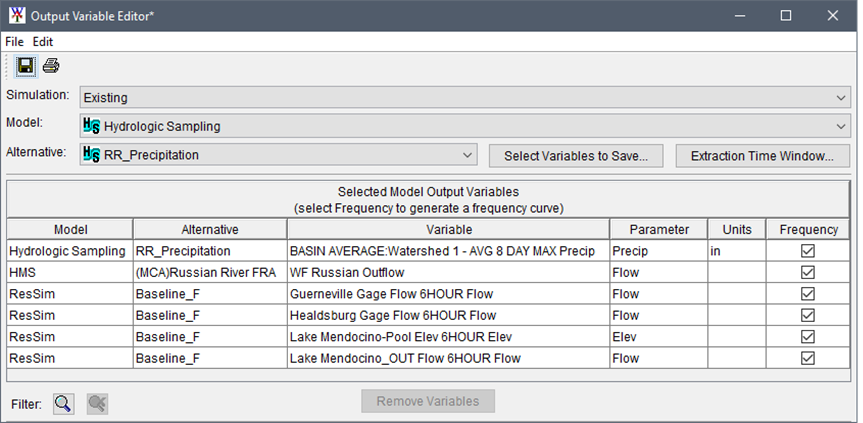Image resolution: width=863 pixels, height=423 pixels.
Task: Toggle Frequency checkbox for WF Russian Outflow
Action: point(807,272)
